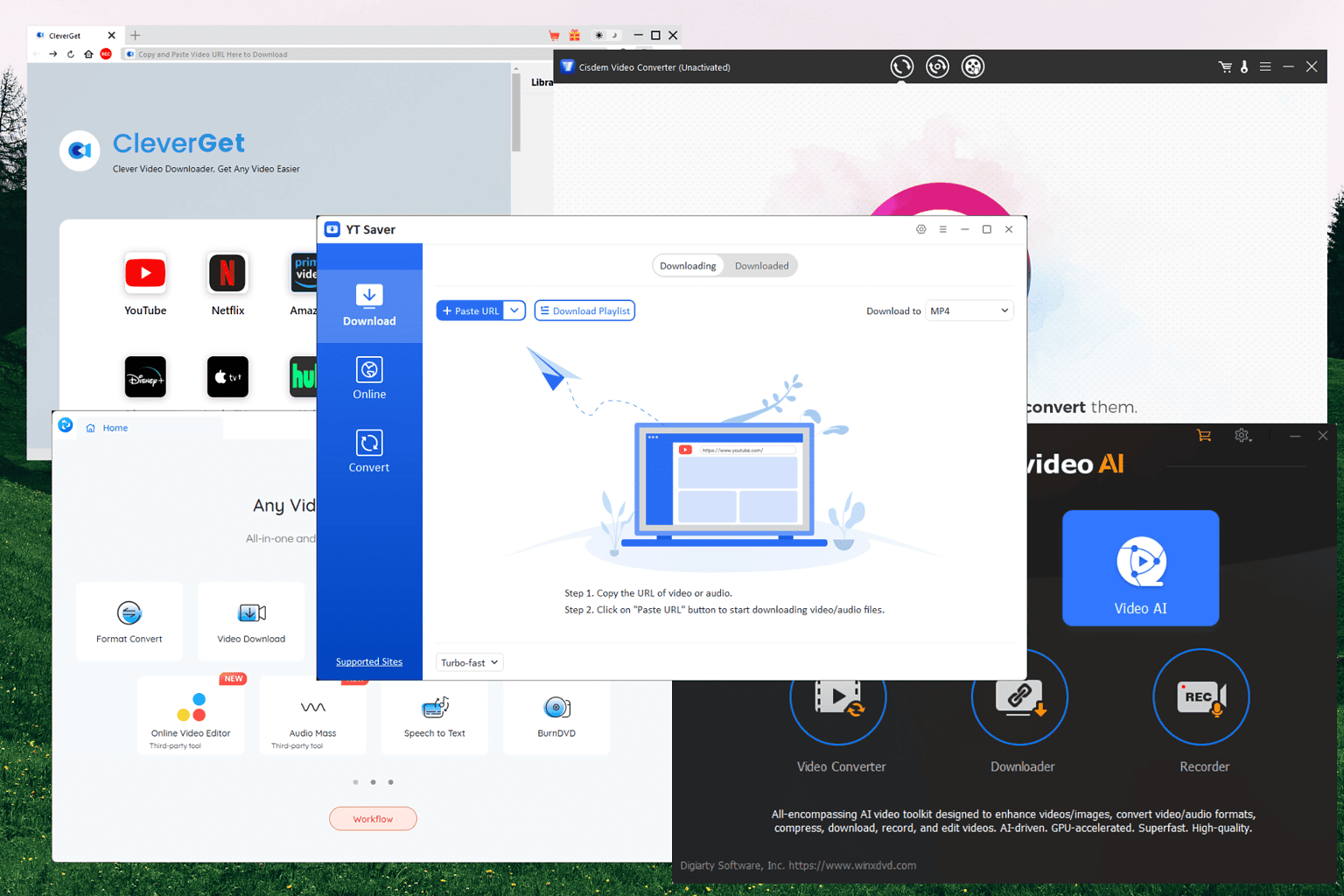Screen dimensions: 1344x896
Task: Open the Supported Sites link
Action: point(368,661)
